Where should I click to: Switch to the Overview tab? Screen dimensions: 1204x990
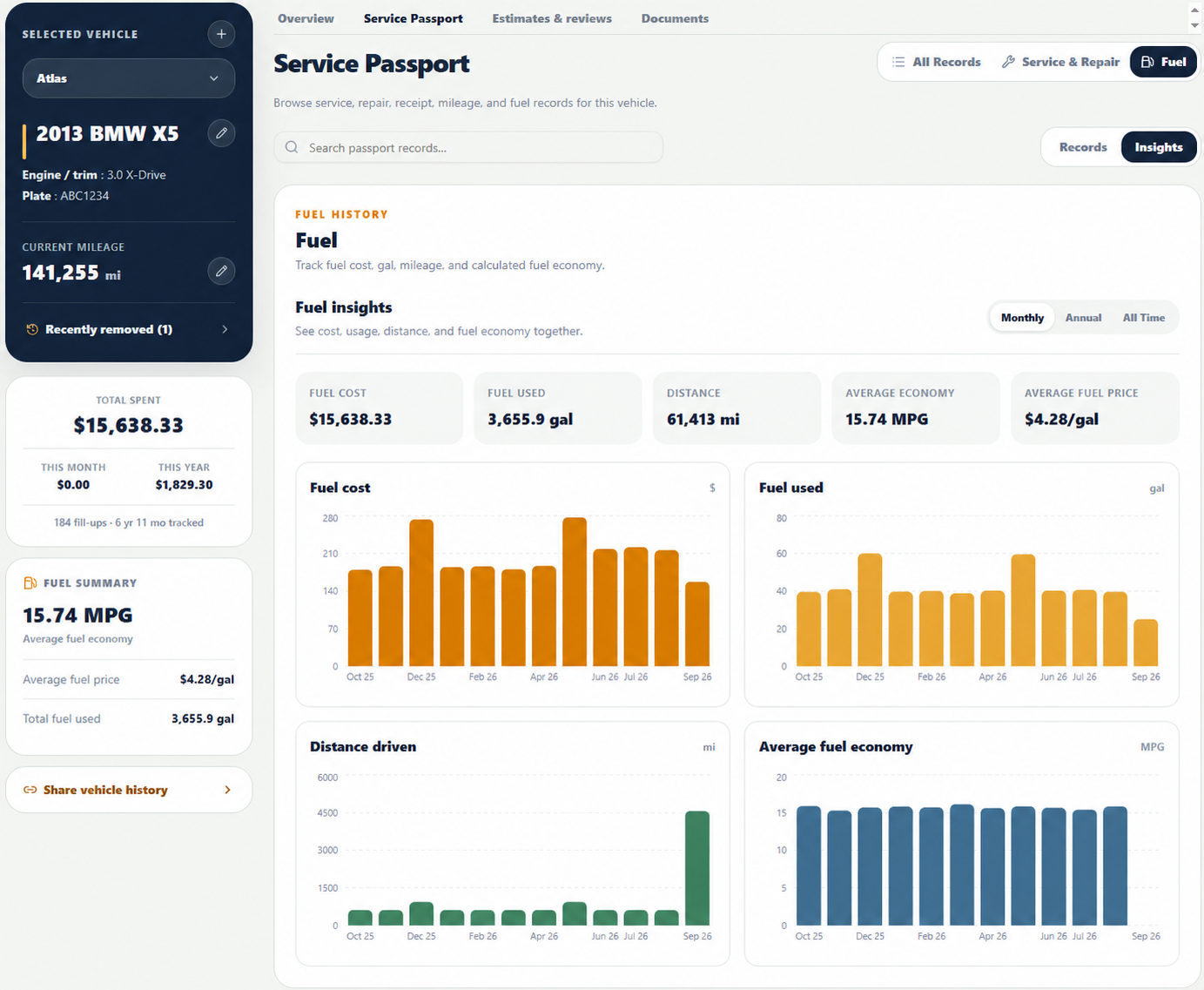pyautogui.click(x=306, y=18)
